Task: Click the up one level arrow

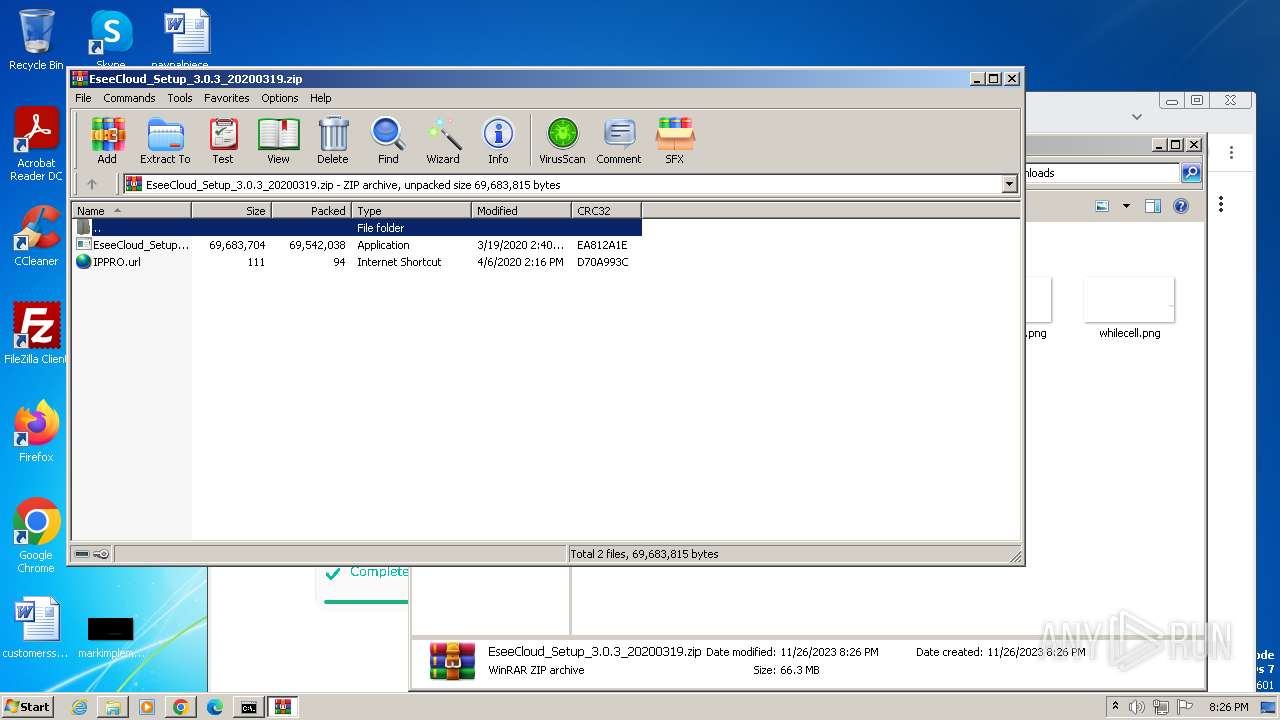Action: pyautogui.click(x=92, y=184)
